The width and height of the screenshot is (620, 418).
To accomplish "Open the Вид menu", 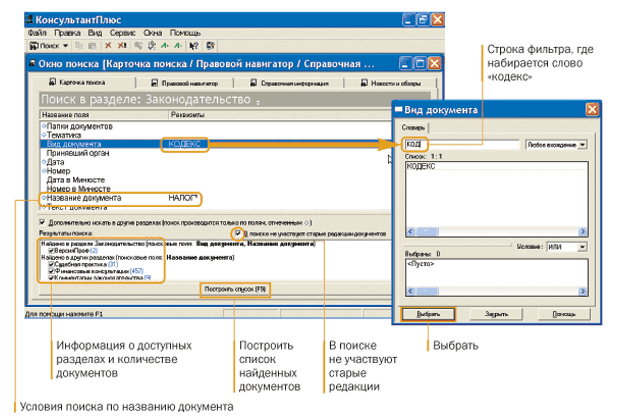I will click(x=95, y=33).
